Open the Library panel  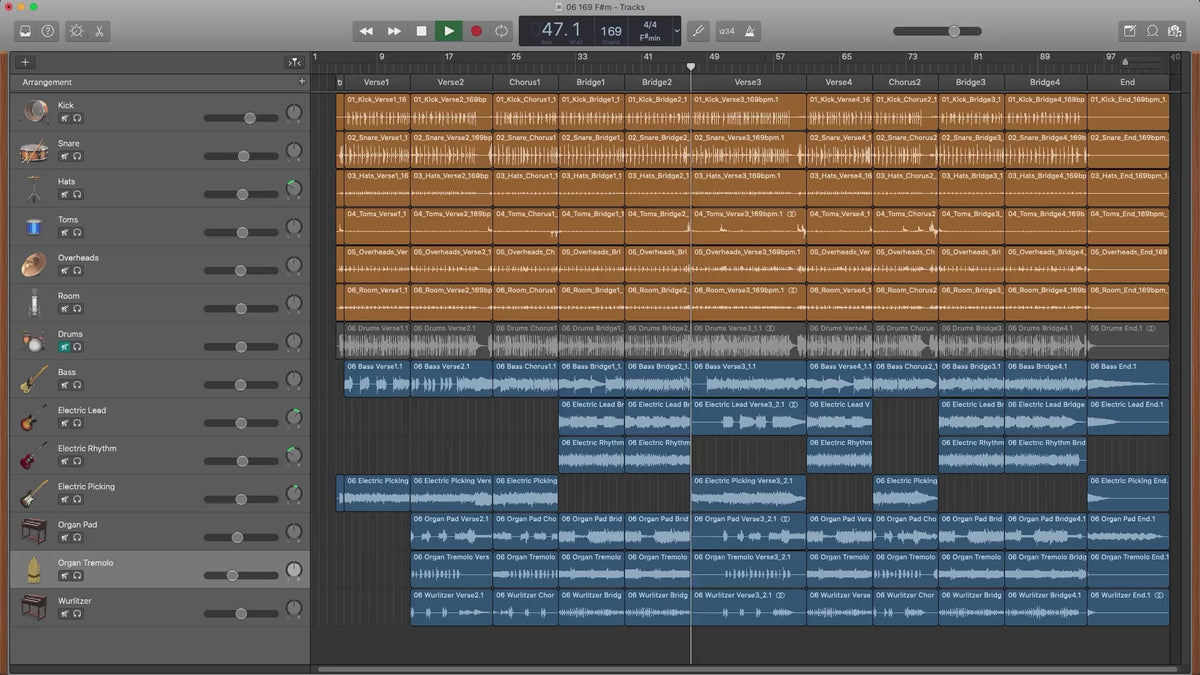[25, 31]
